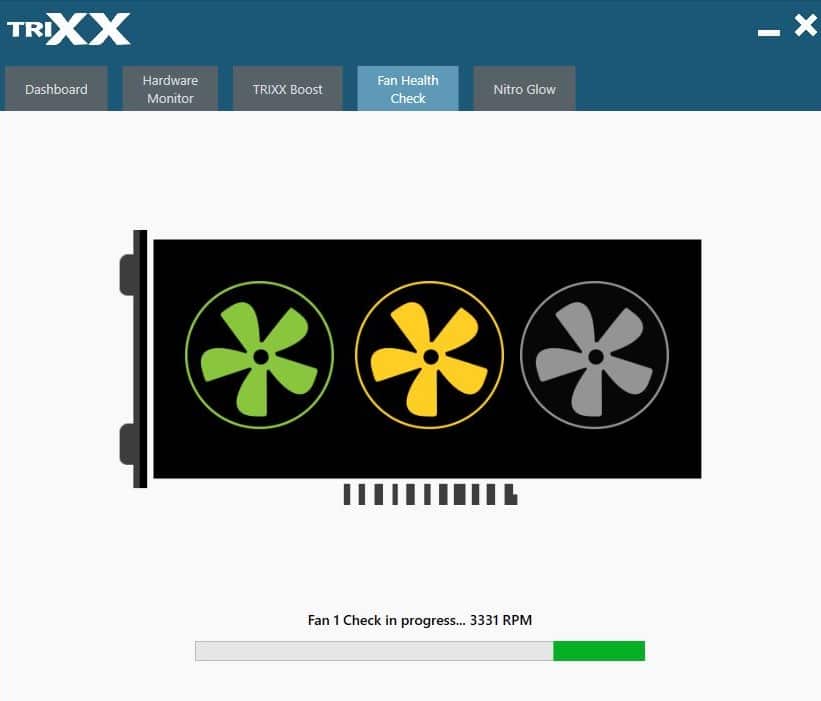Click the PCIe connector graphic below the card
The image size is (821, 701).
[x=430, y=494]
